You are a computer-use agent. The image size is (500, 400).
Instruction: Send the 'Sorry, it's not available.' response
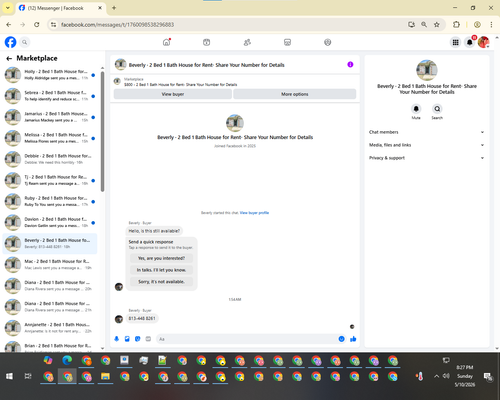point(161,282)
